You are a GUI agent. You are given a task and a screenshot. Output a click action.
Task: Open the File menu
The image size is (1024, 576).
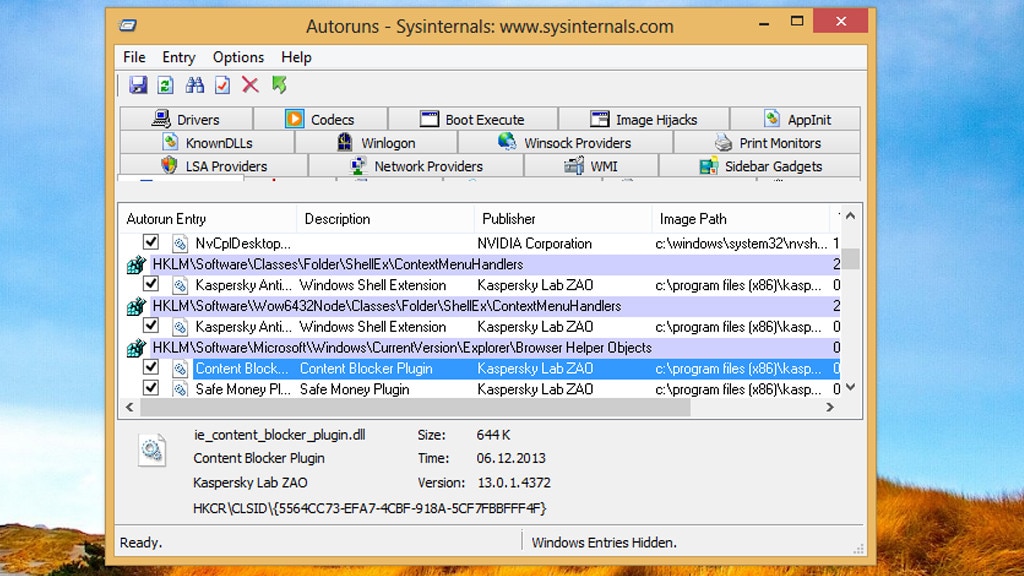click(x=134, y=57)
